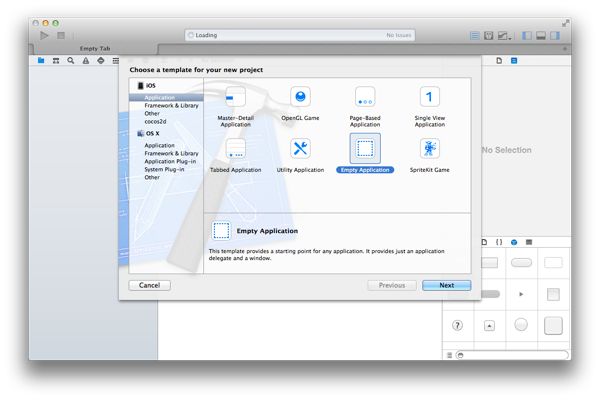Open the Media library
Screen dimensions: 600x400
pos(529,242)
